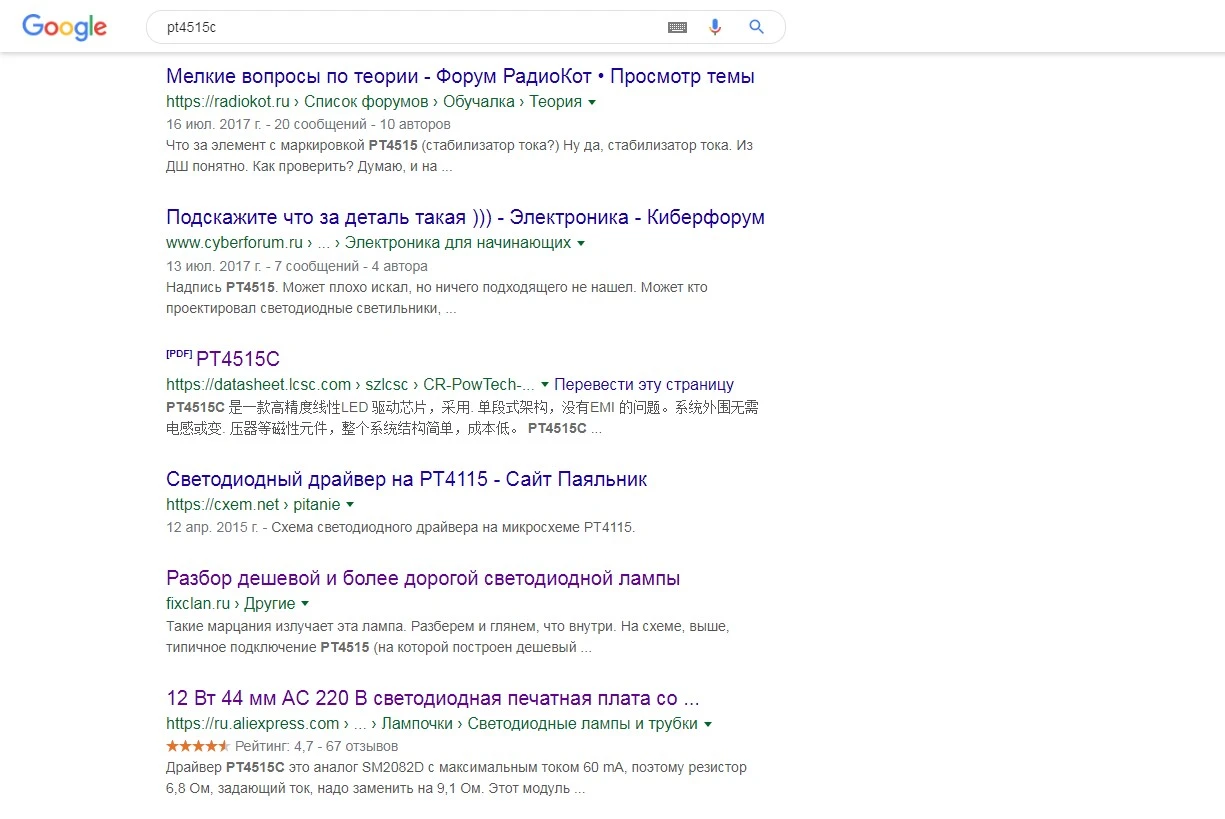
Task: Open the ru.aliexpress.com result dropdown arrow
Action: pos(708,724)
